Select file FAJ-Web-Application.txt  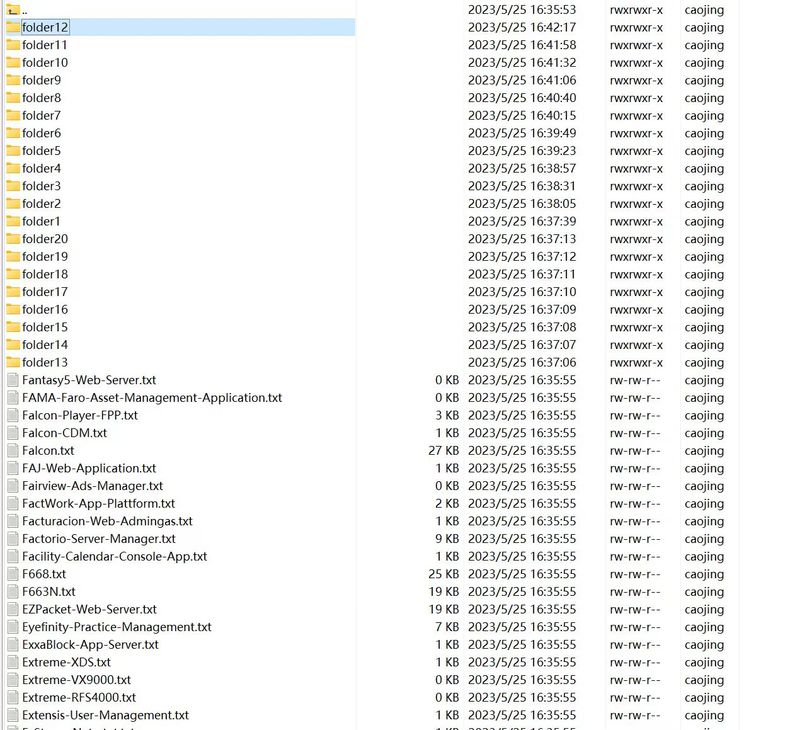[x=89, y=468]
